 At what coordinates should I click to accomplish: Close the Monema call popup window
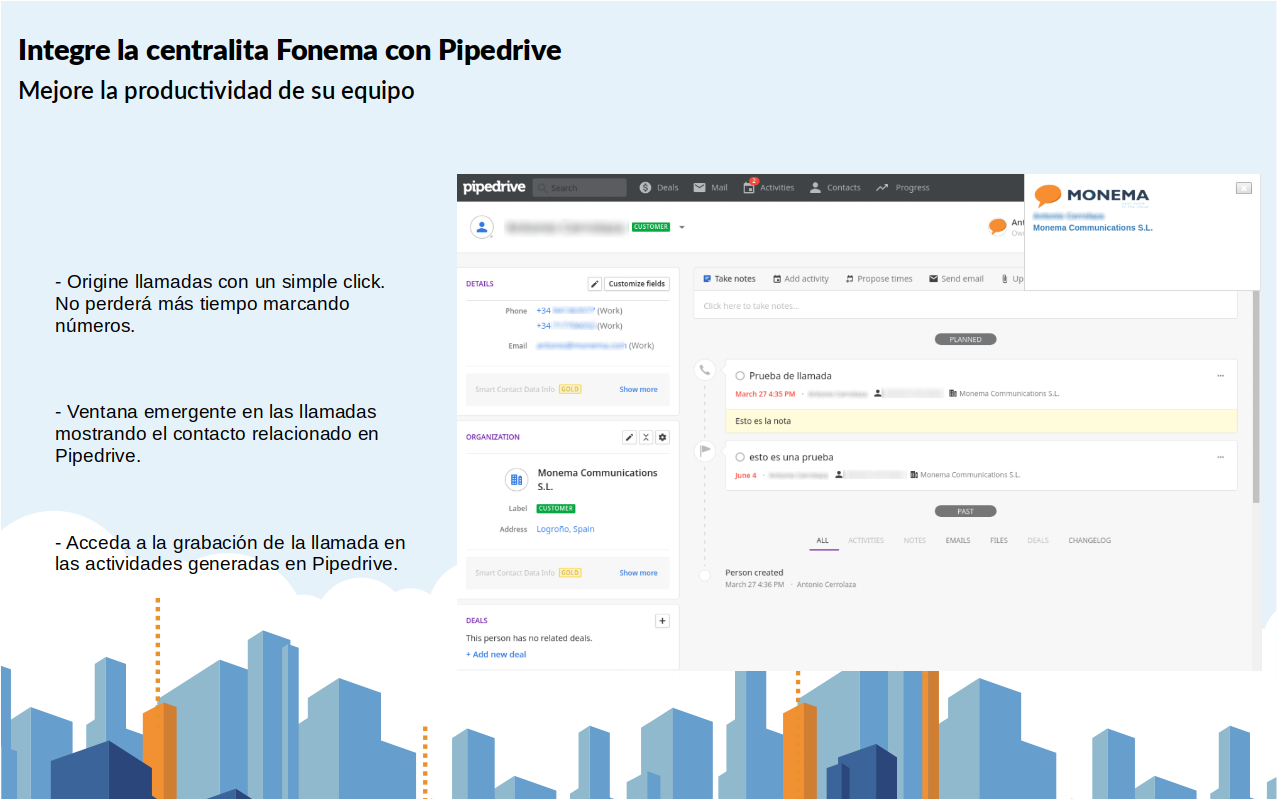tap(1243, 188)
